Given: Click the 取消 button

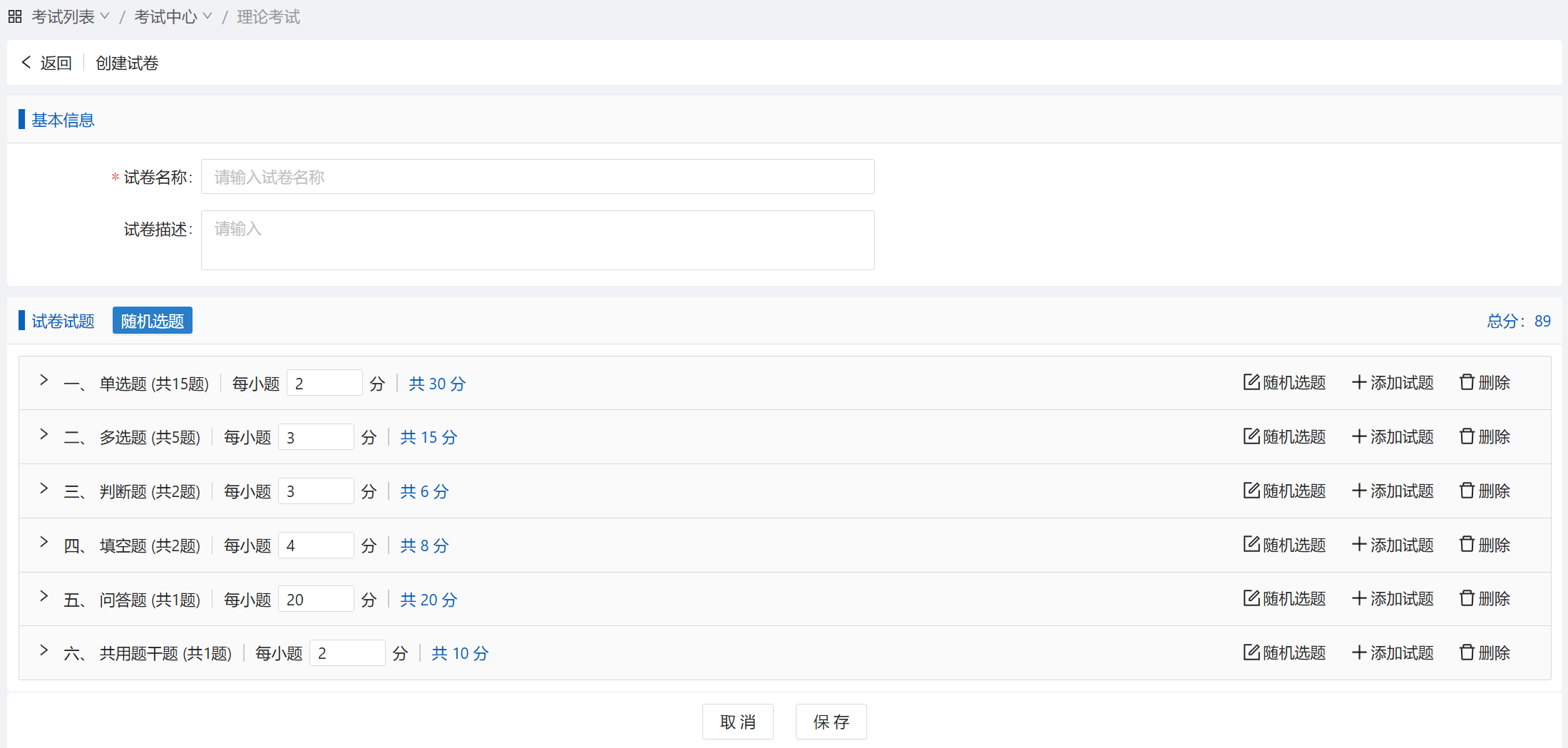Looking at the screenshot, I should coord(737,722).
